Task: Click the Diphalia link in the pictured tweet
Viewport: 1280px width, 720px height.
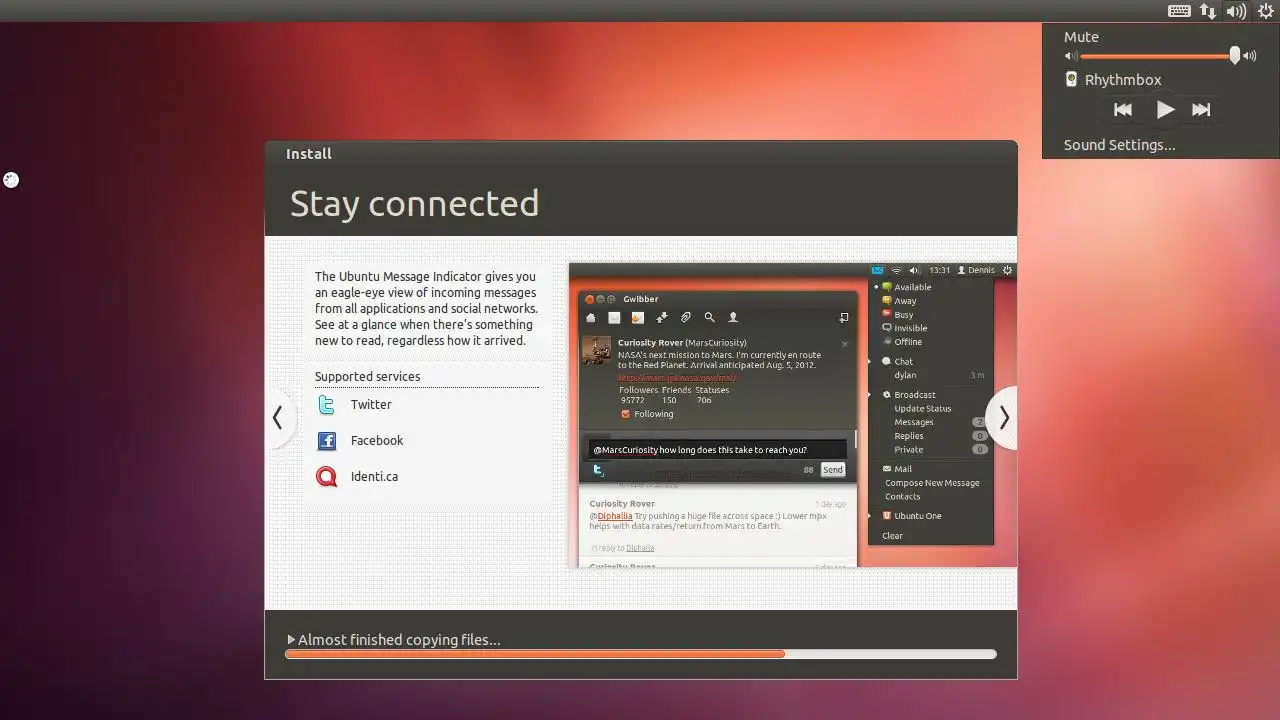Action: tap(615, 516)
